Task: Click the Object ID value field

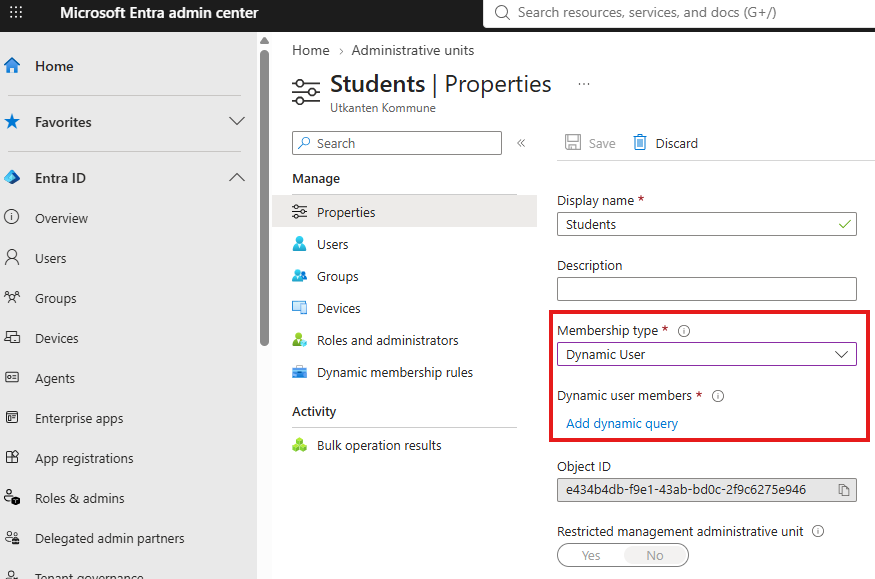Action: tap(706, 490)
